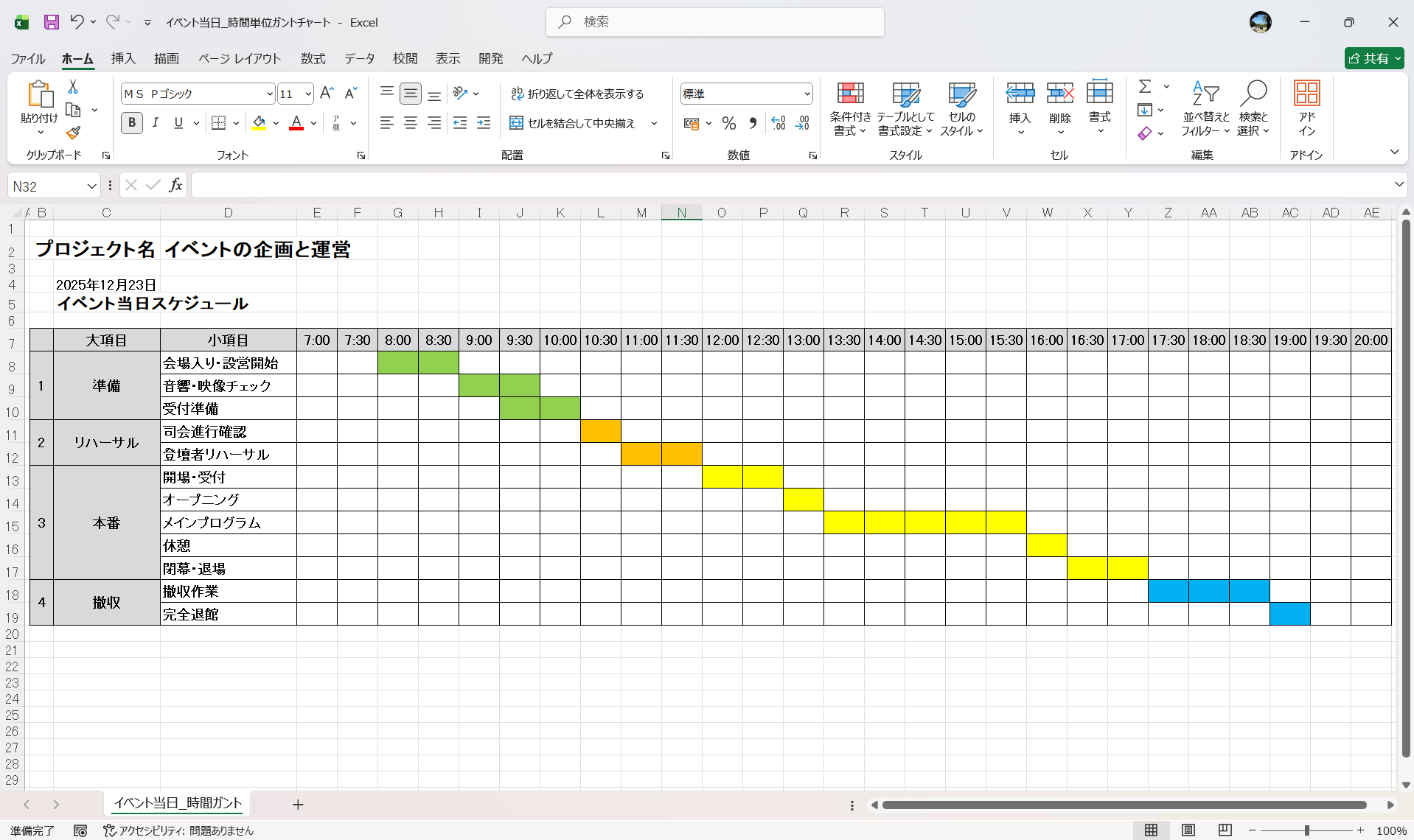Screen dimensions: 1414x840
Task: Open Find and Select (検索と選択)
Action: pos(1253,108)
